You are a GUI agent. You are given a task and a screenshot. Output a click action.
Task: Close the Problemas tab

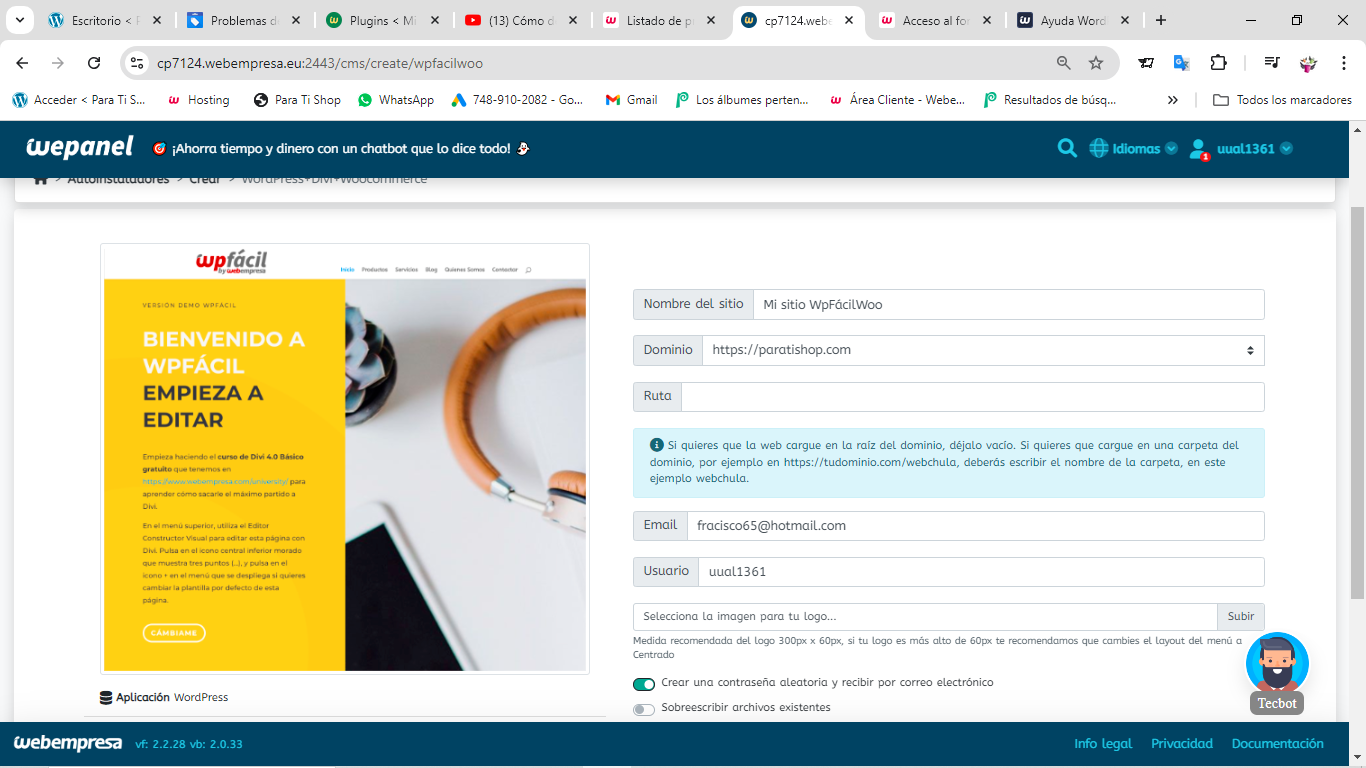pos(298,20)
